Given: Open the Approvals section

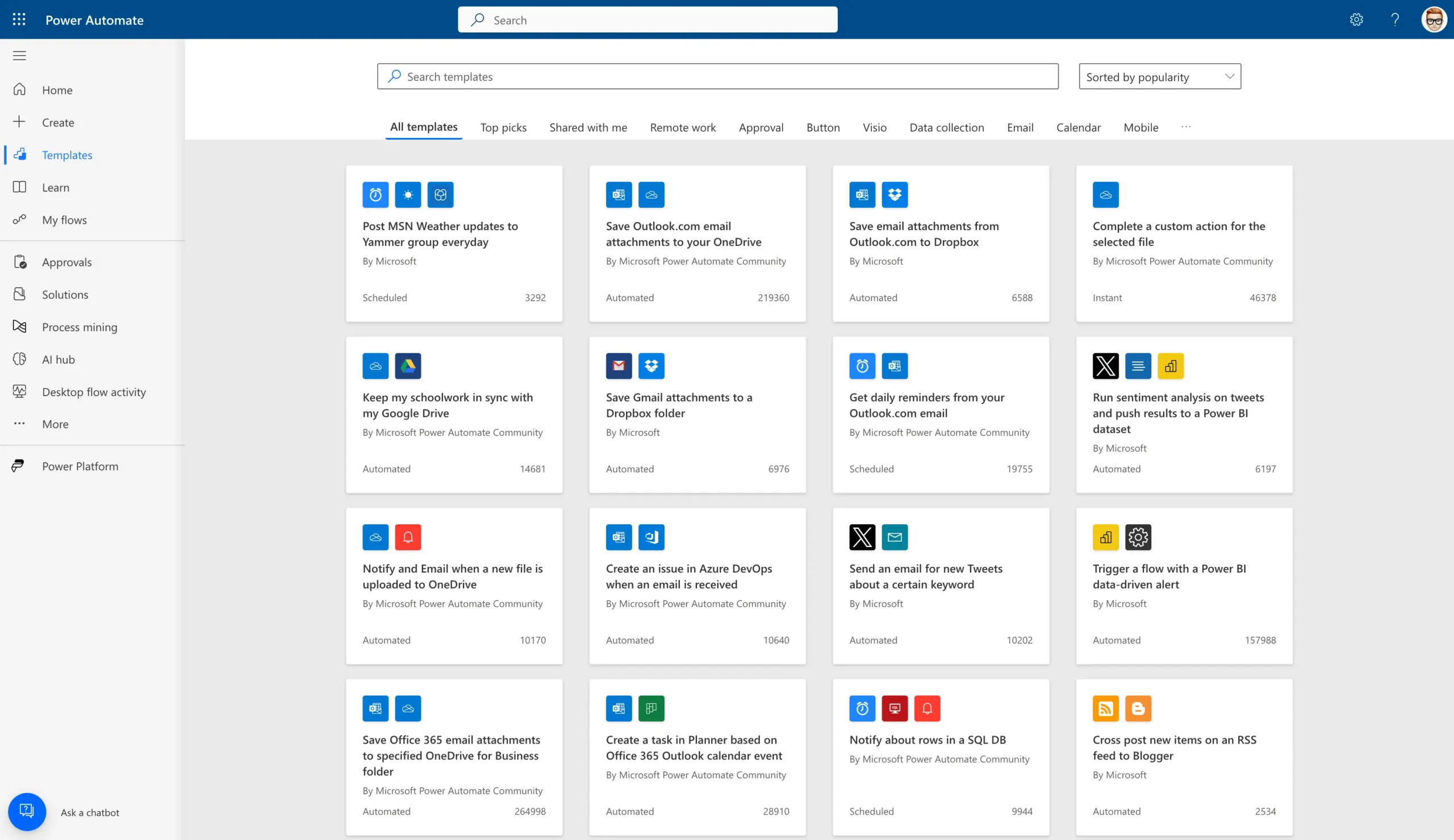Looking at the screenshot, I should [67, 261].
